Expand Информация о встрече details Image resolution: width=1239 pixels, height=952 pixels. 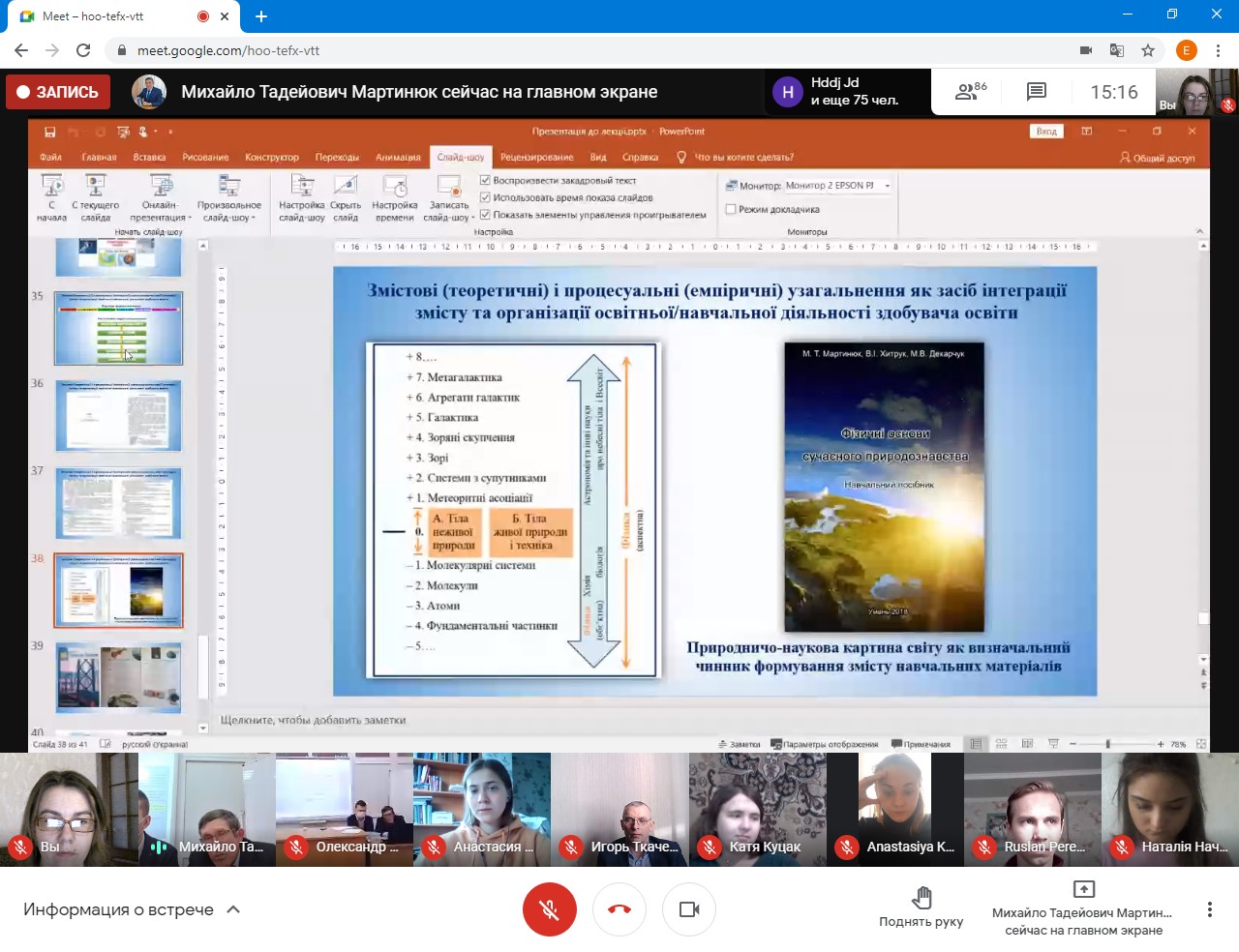tap(132, 909)
